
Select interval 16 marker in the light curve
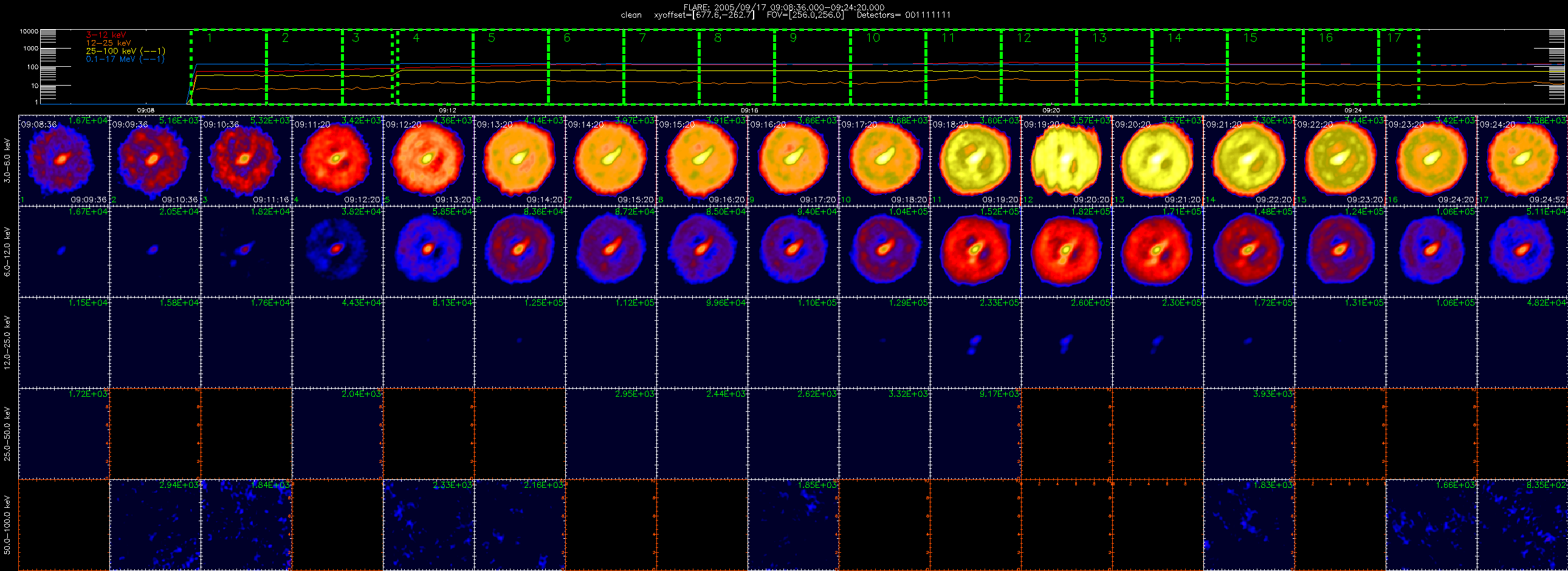tap(1325, 38)
